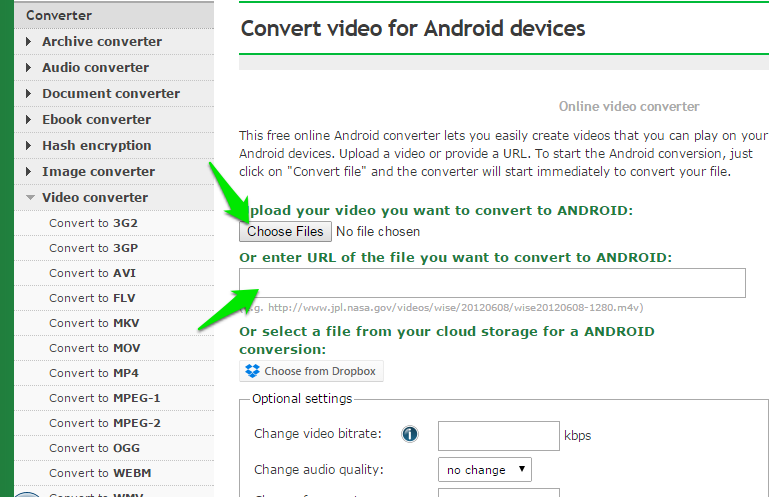Screen dimensions: 771x497
Task: Click the Choose Files button
Action: (x=285, y=232)
